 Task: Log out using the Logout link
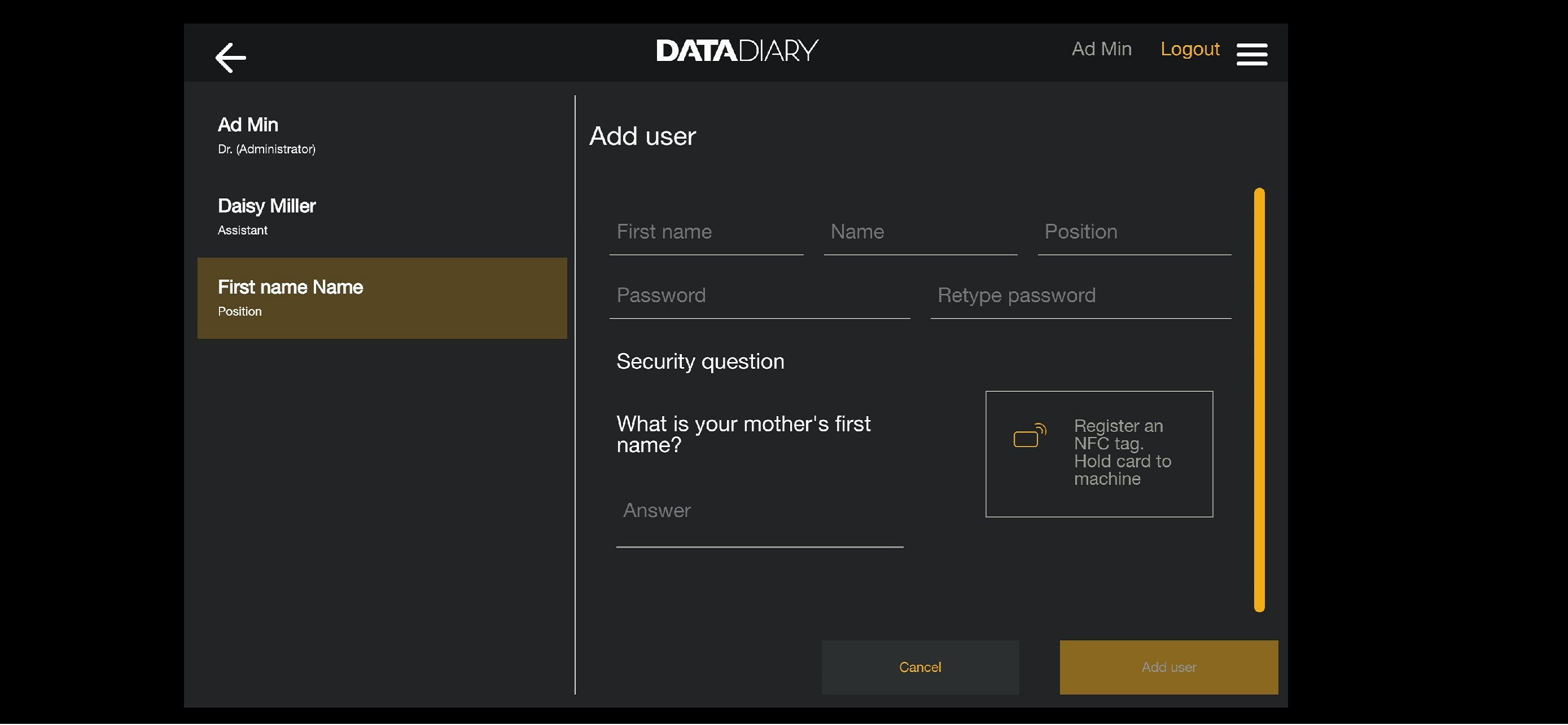pyautogui.click(x=1189, y=49)
